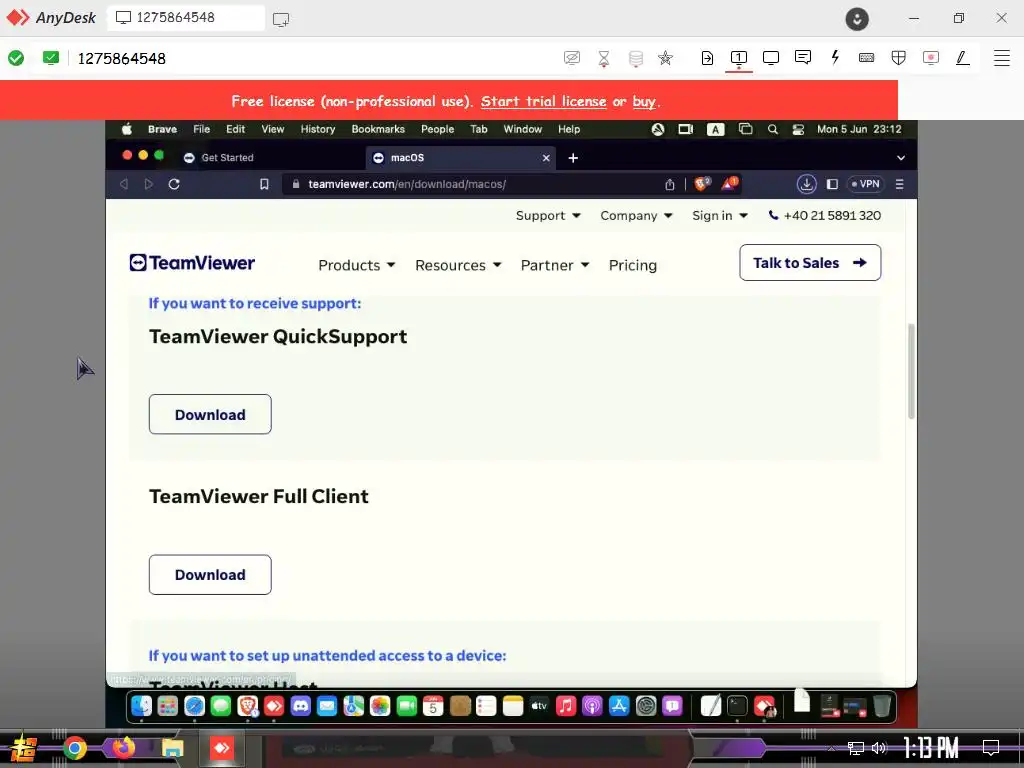Click Start trial license link
The image size is (1024, 768).
(x=543, y=101)
